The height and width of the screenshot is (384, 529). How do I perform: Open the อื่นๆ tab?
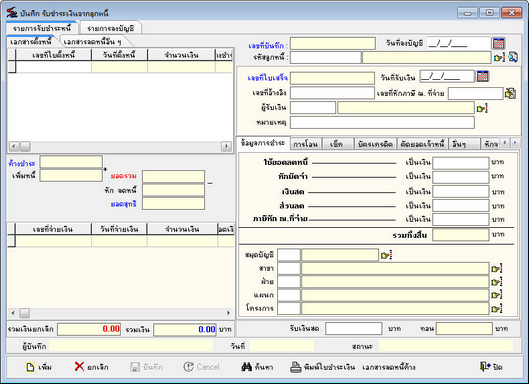click(x=459, y=144)
